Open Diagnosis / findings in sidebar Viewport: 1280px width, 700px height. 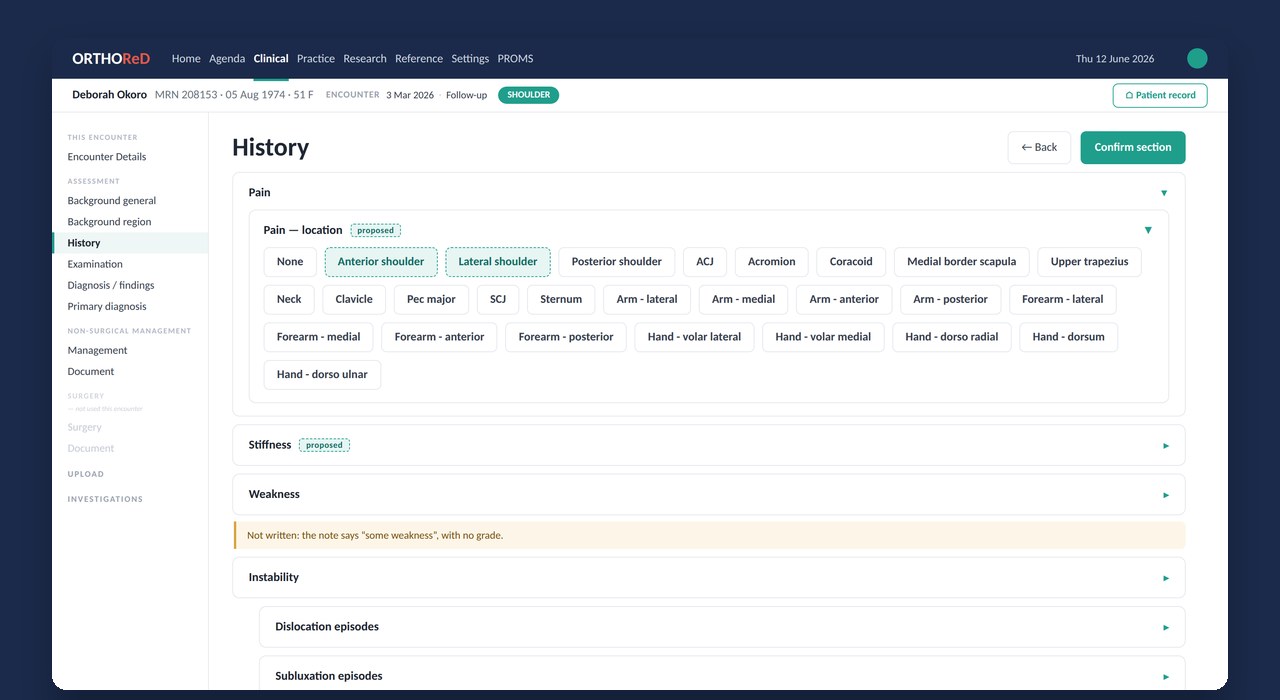pyautogui.click(x=111, y=286)
